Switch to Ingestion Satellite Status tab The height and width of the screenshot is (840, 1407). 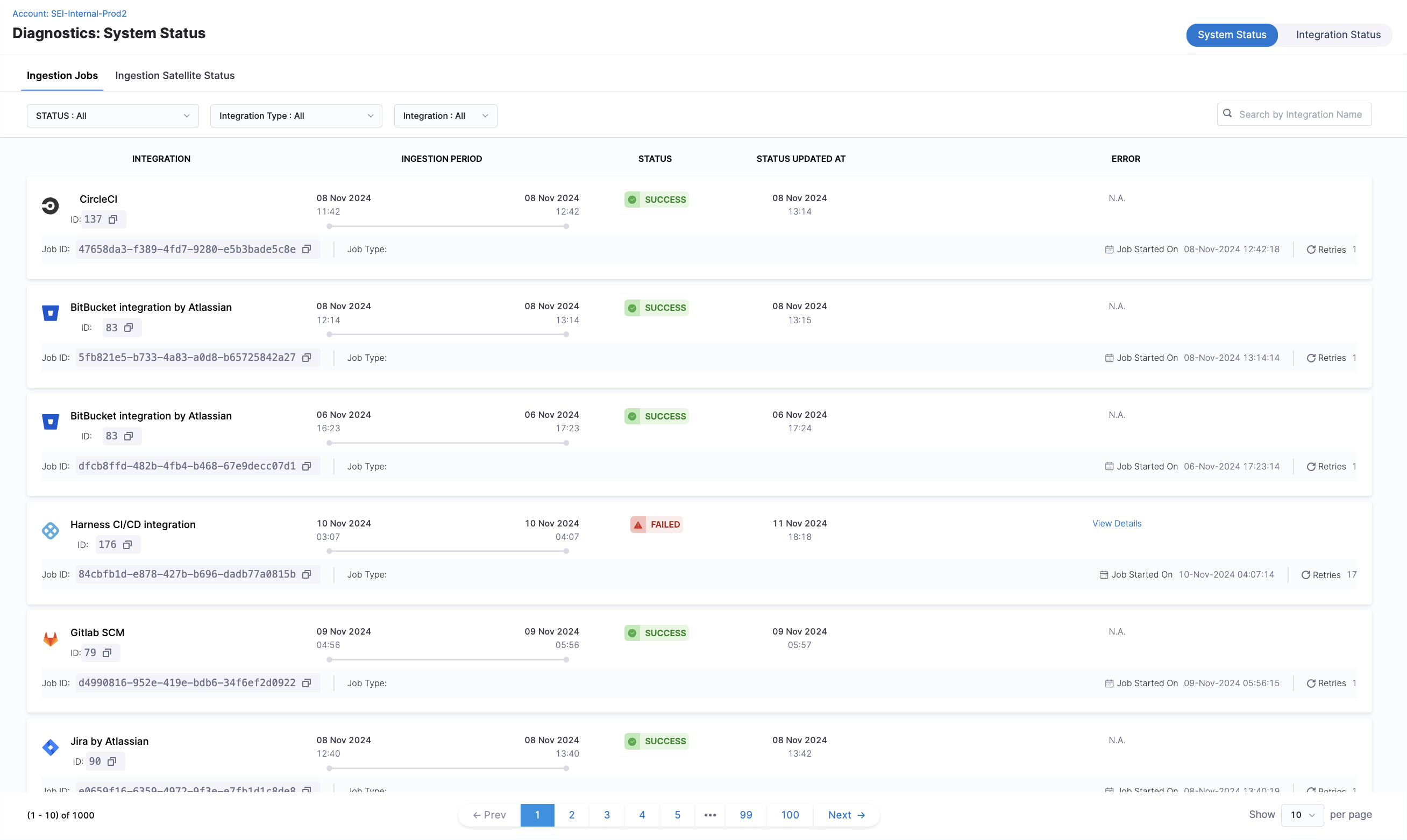(x=175, y=76)
